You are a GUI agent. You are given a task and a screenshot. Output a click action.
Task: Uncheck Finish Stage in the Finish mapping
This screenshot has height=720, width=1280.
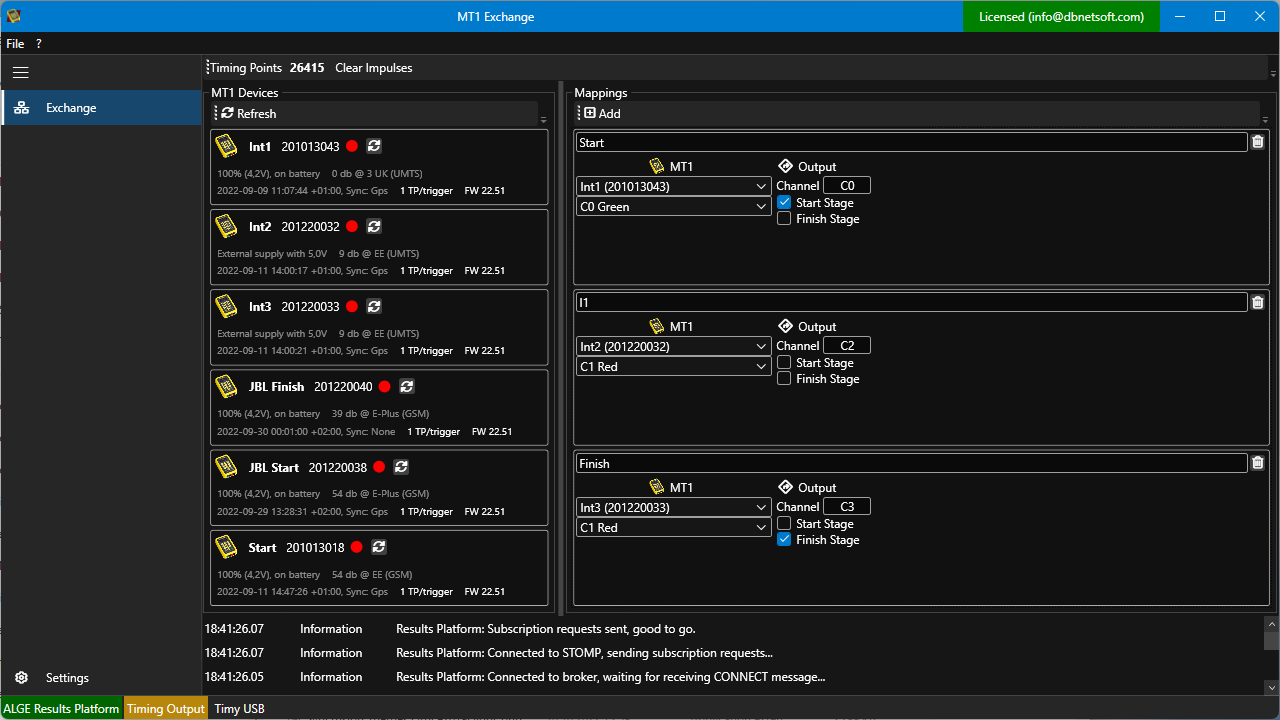784,539
